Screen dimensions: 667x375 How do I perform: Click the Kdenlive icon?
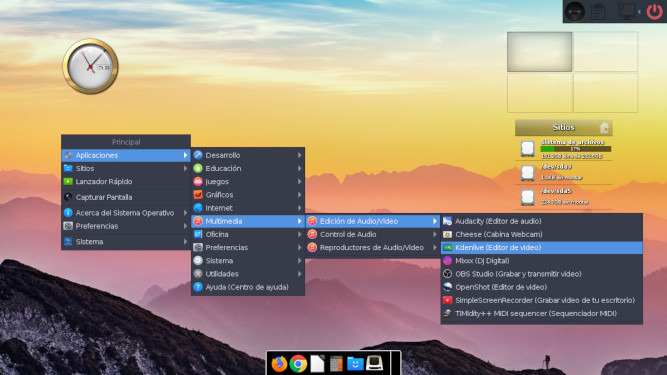pyautogui.click(x=447, y=247)
